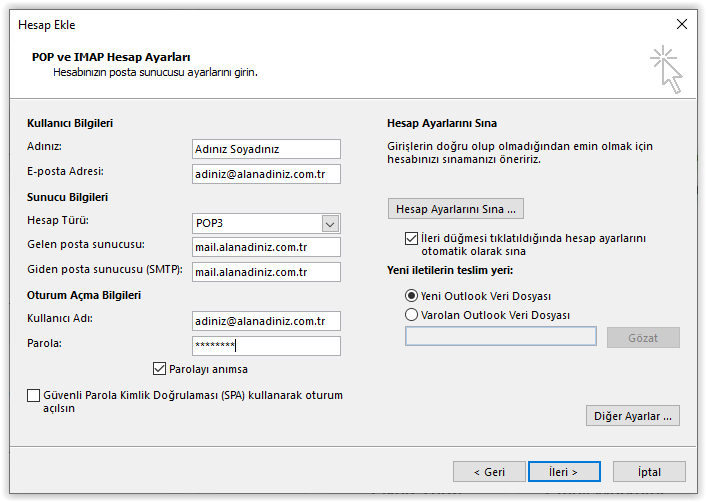The image size is (706, 502).
Task: Open Diğer Ayarlar settings button
Action: [633, 416]
